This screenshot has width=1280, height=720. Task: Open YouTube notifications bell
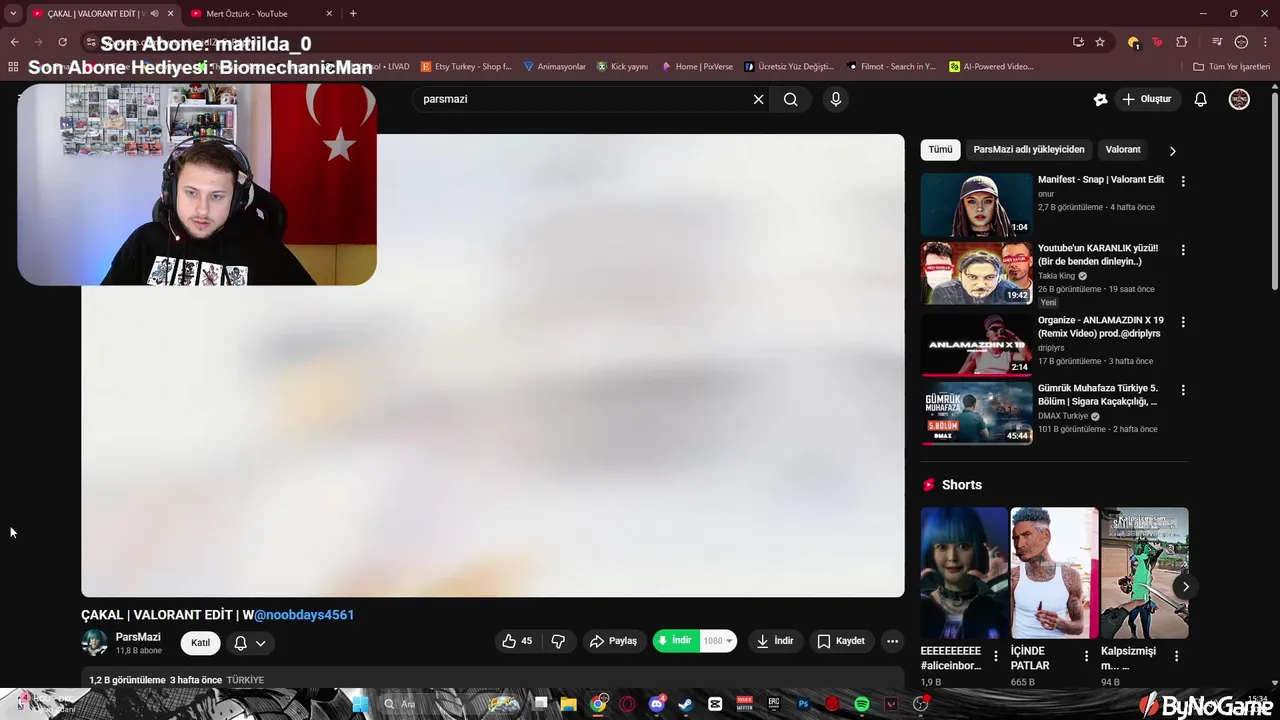(1201, 99)
